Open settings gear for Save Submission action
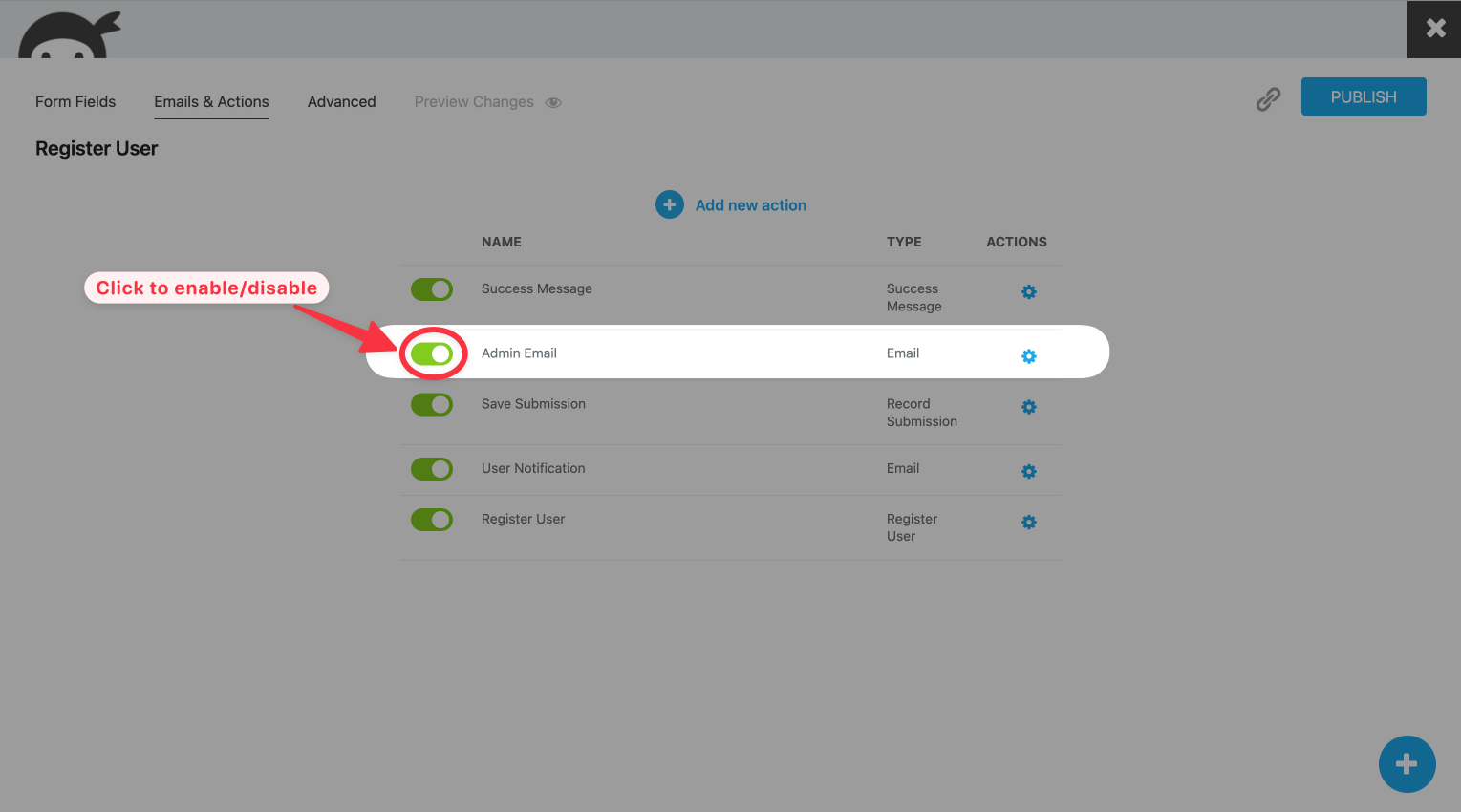Image resolution: width=1461 pixels, height=812 pixels. [1028, 407]
